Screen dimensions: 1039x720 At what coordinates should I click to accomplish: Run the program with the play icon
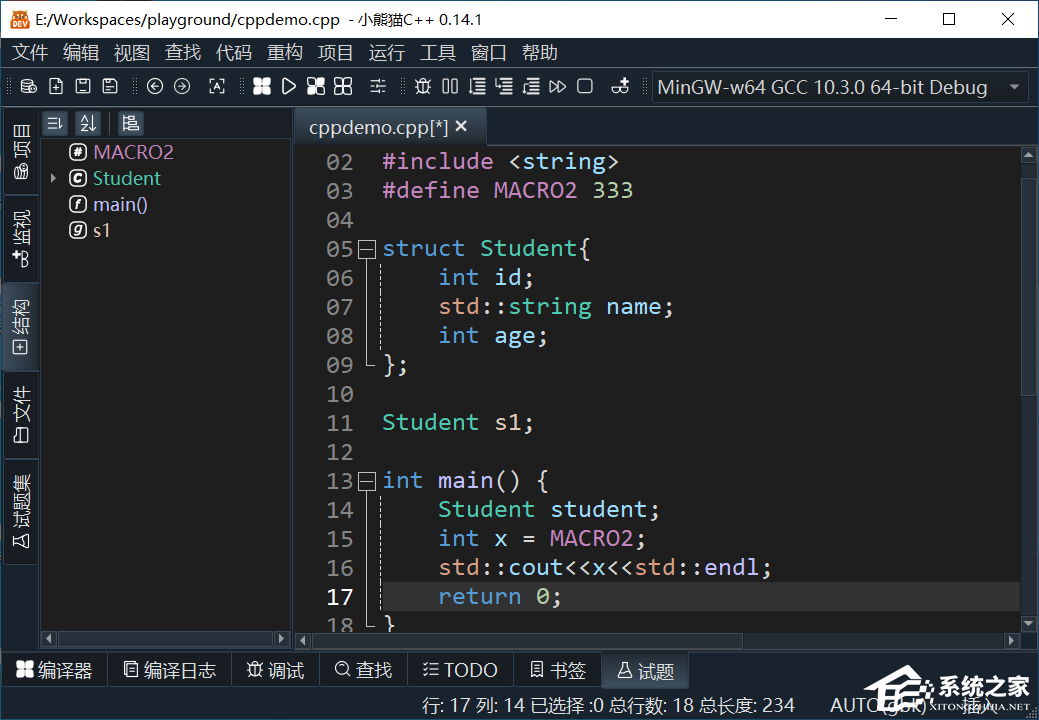coord(289,86)
